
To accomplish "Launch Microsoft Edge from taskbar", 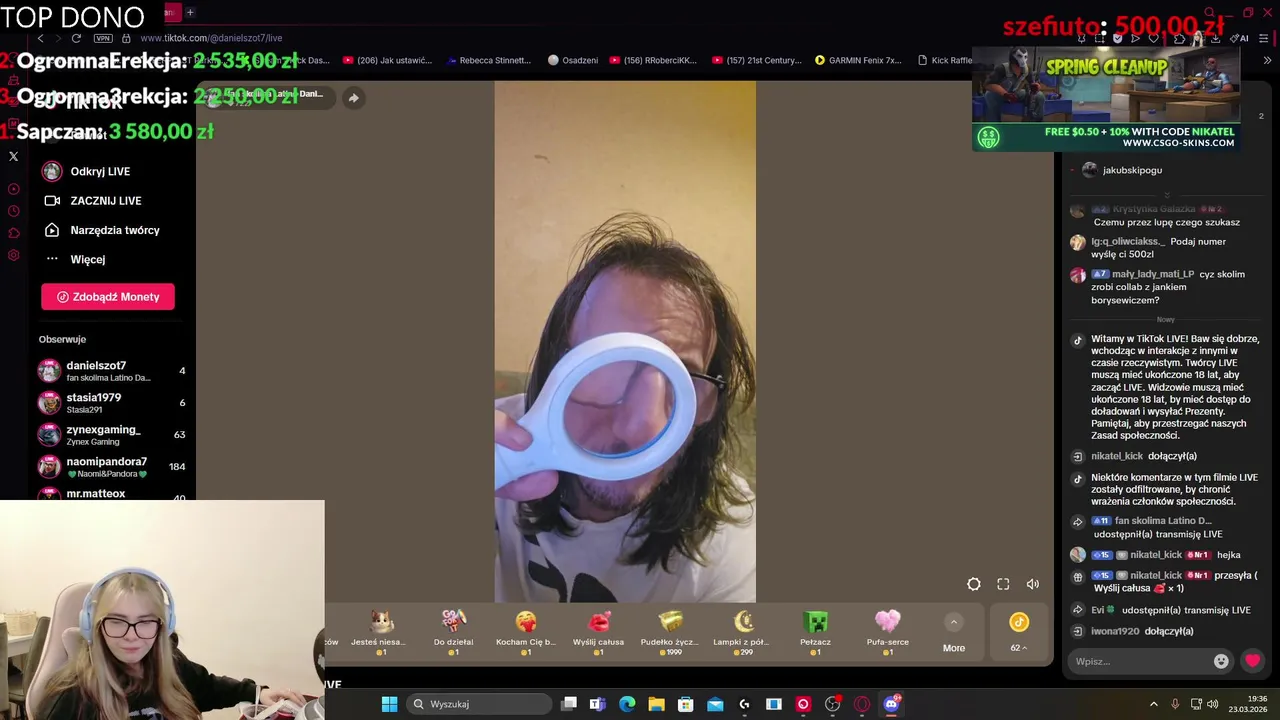I will (627, 704).
